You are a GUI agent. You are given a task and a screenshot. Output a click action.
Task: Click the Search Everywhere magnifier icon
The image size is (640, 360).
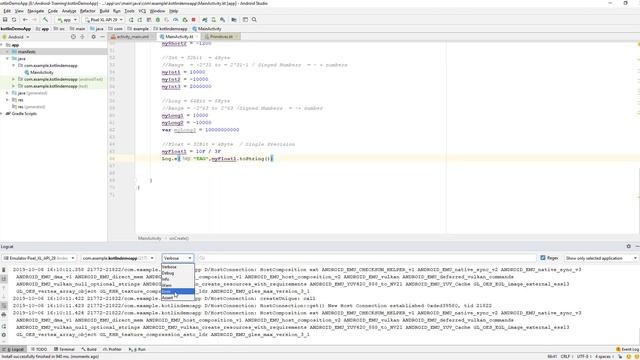(254, 20)
